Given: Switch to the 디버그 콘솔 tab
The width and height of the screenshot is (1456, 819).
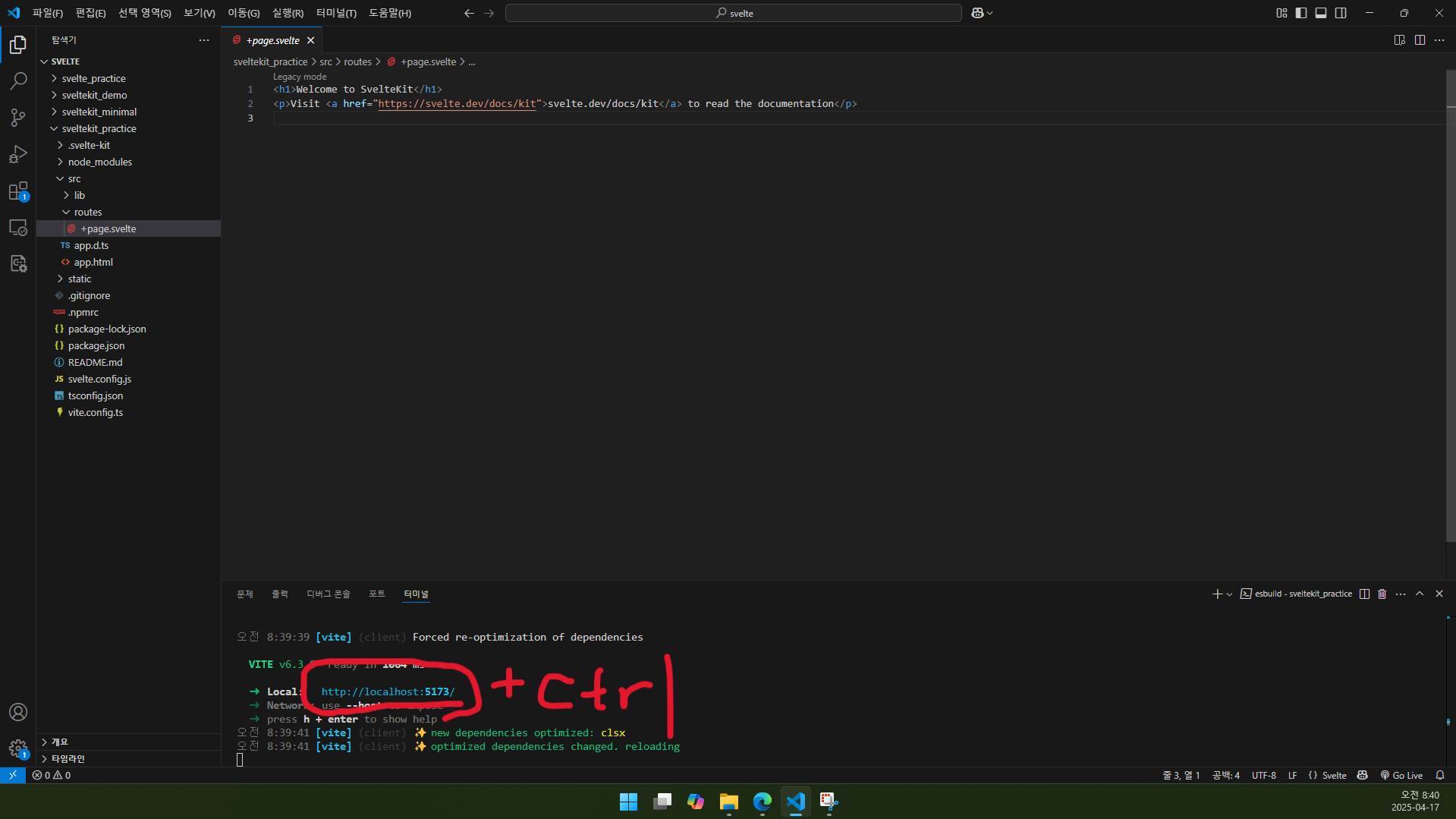Looking at the screenshot, I should 329,594.
